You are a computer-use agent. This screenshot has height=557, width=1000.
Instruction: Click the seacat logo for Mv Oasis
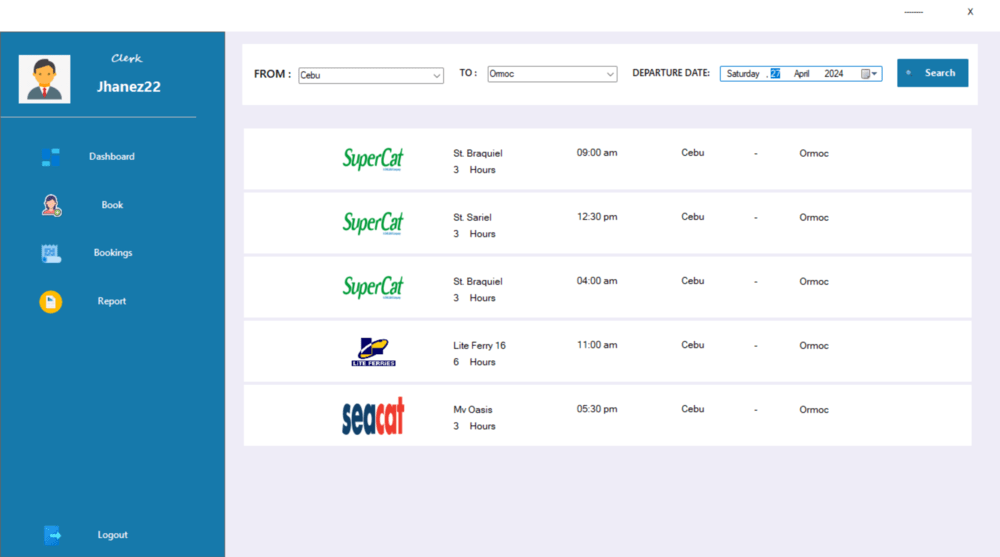coord(373,416)
